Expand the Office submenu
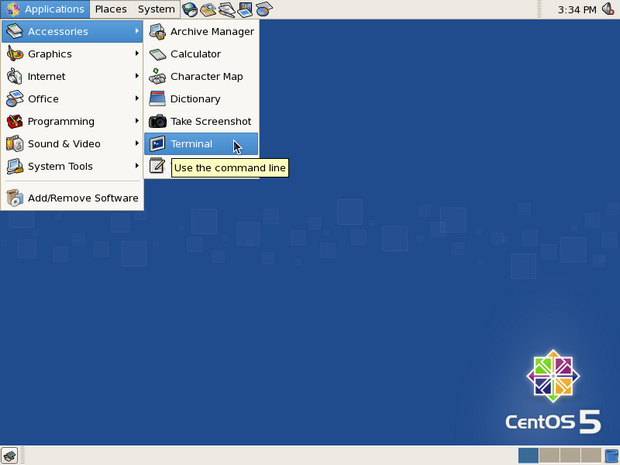This screenshot has width=620, height=465. pos(72,99)
